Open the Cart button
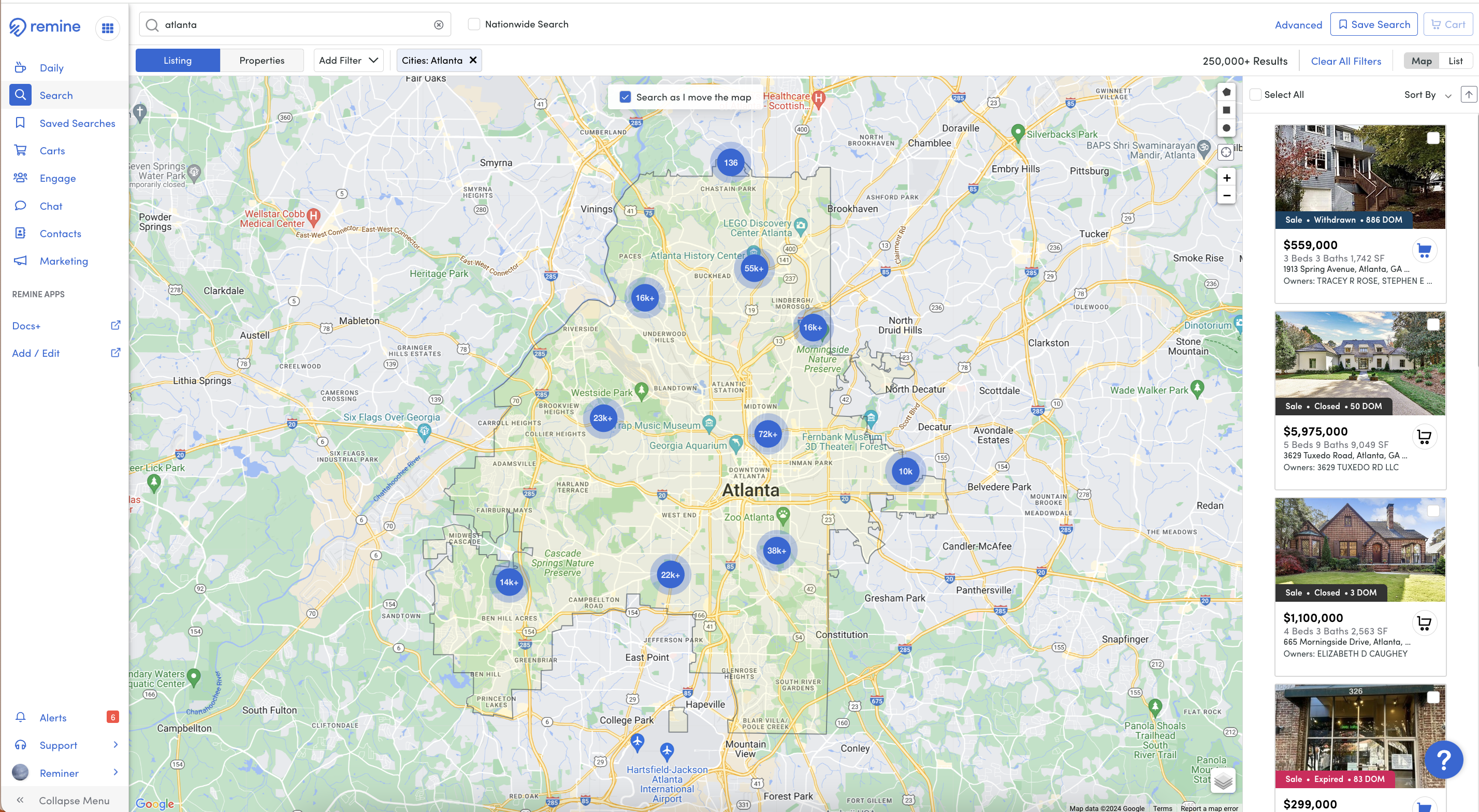1479x812 pixels. [1448, 24]
